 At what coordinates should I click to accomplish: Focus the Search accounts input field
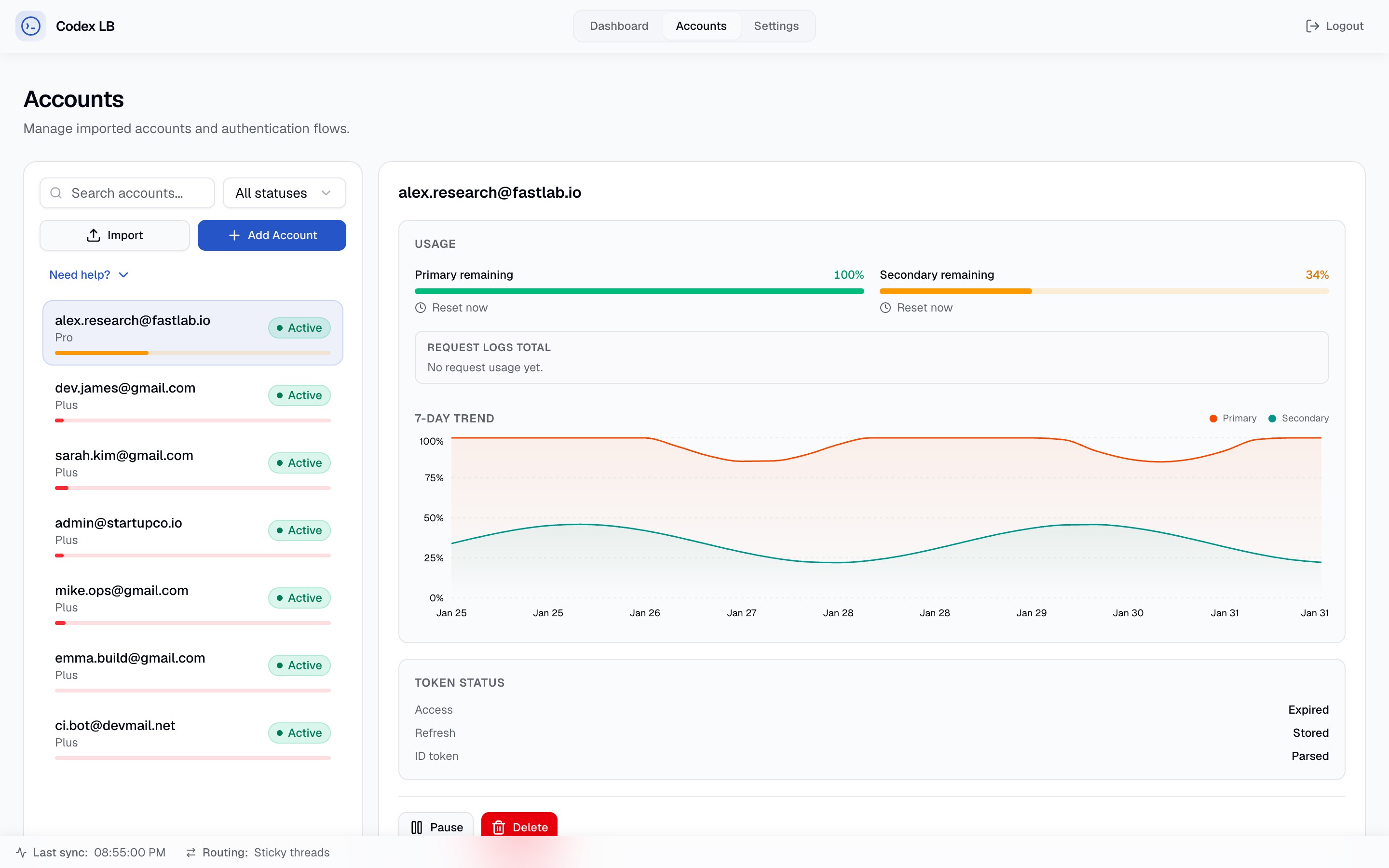[x=127, y=193]
